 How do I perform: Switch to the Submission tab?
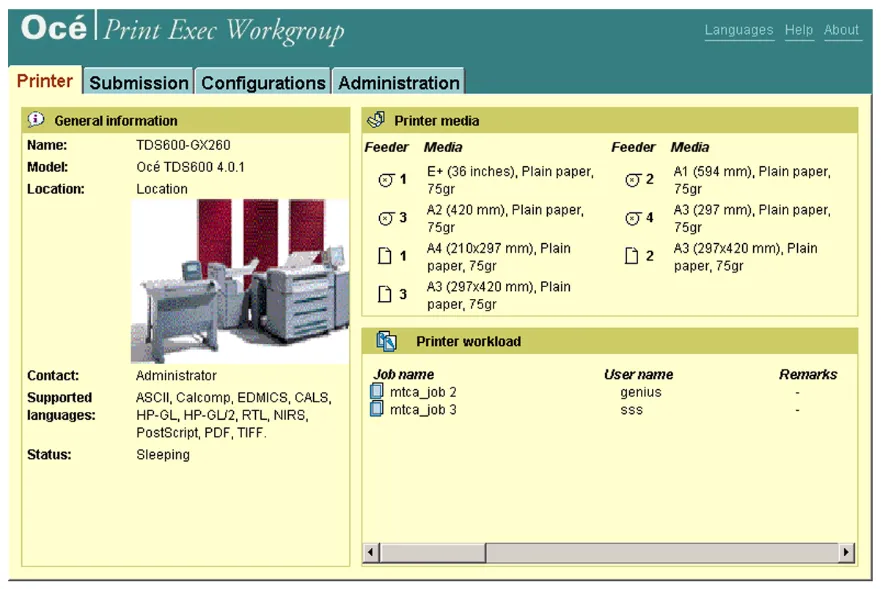point(138,83)
